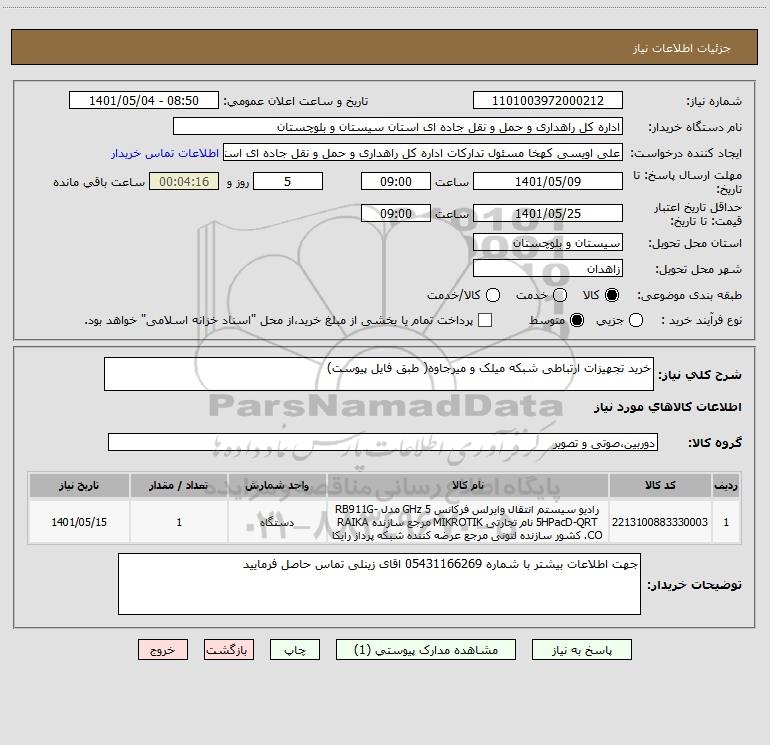The height and width of the screenshot is (745, 770).
Task: Click the تعداد / مقدار column header
Action: 179,485
